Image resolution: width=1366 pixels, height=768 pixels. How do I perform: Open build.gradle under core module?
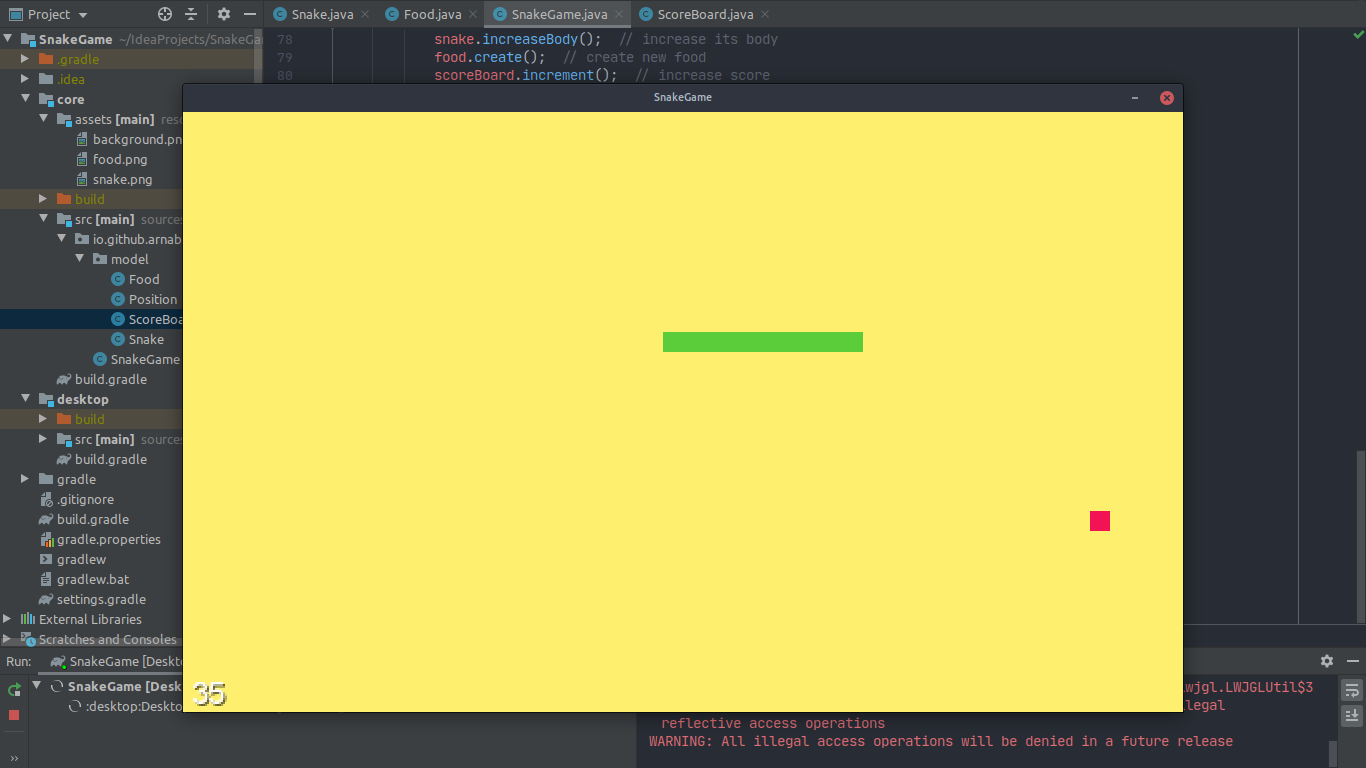[102, 379]
